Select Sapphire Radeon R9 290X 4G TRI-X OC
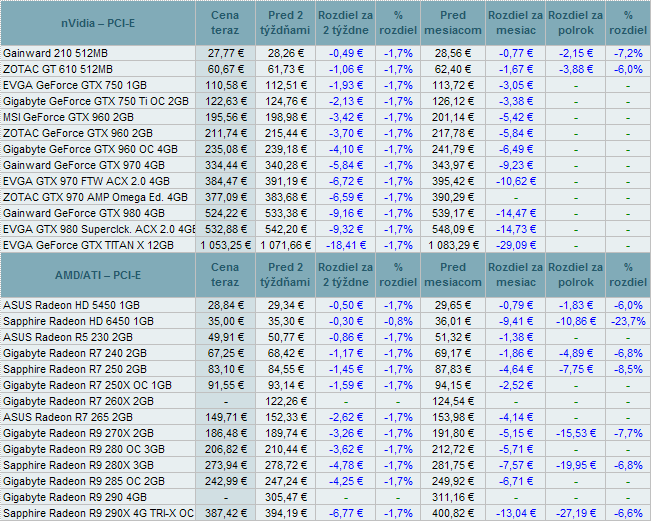Viewport: 651px width, 521px height. click(98, 513)
